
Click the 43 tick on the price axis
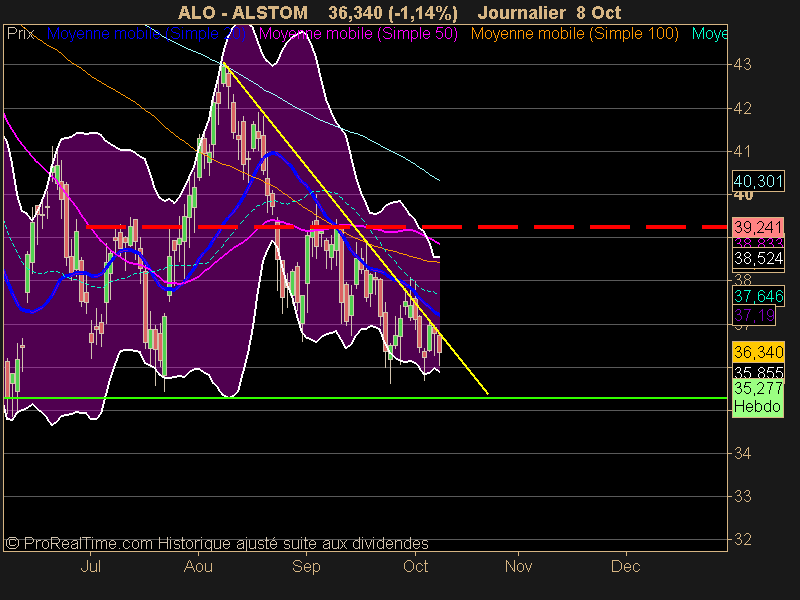742,65
